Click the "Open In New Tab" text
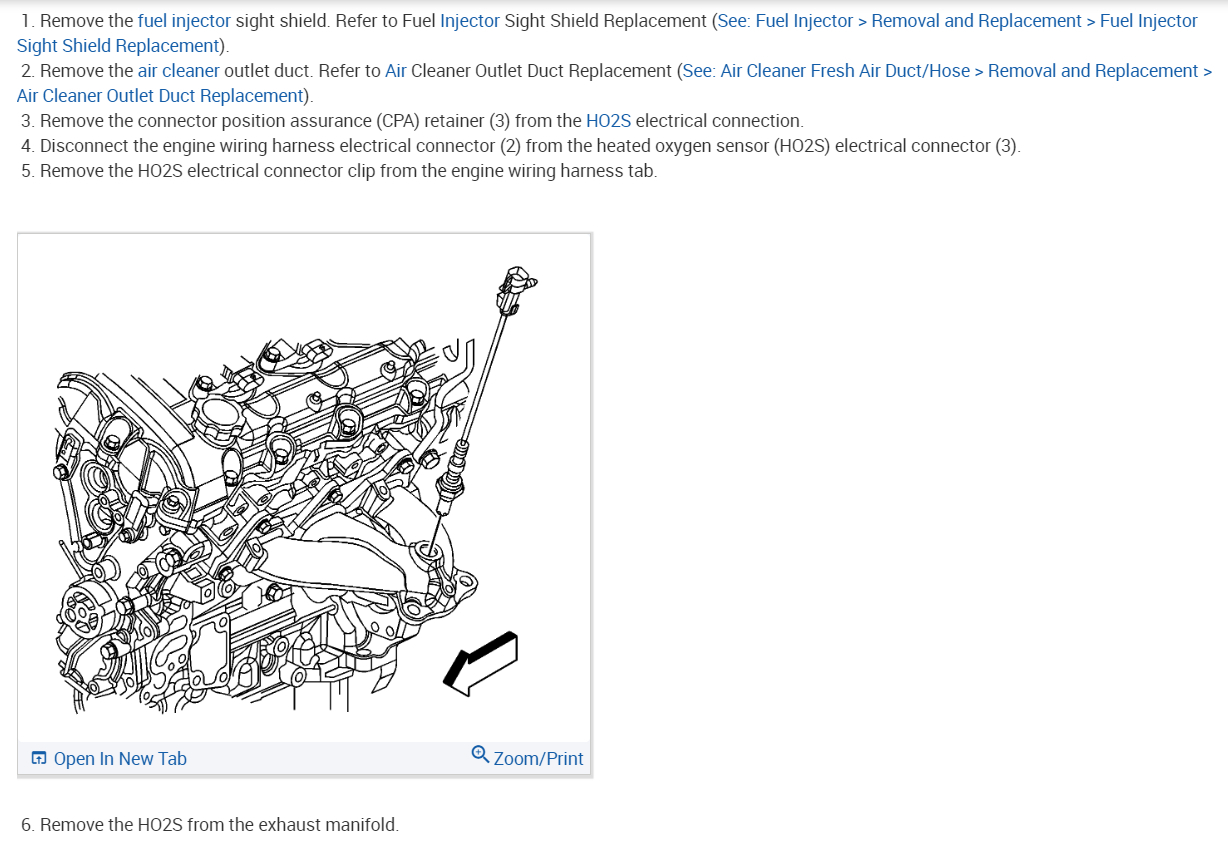The width and height of the screenshot is (1228, 849). click(120, 759)
